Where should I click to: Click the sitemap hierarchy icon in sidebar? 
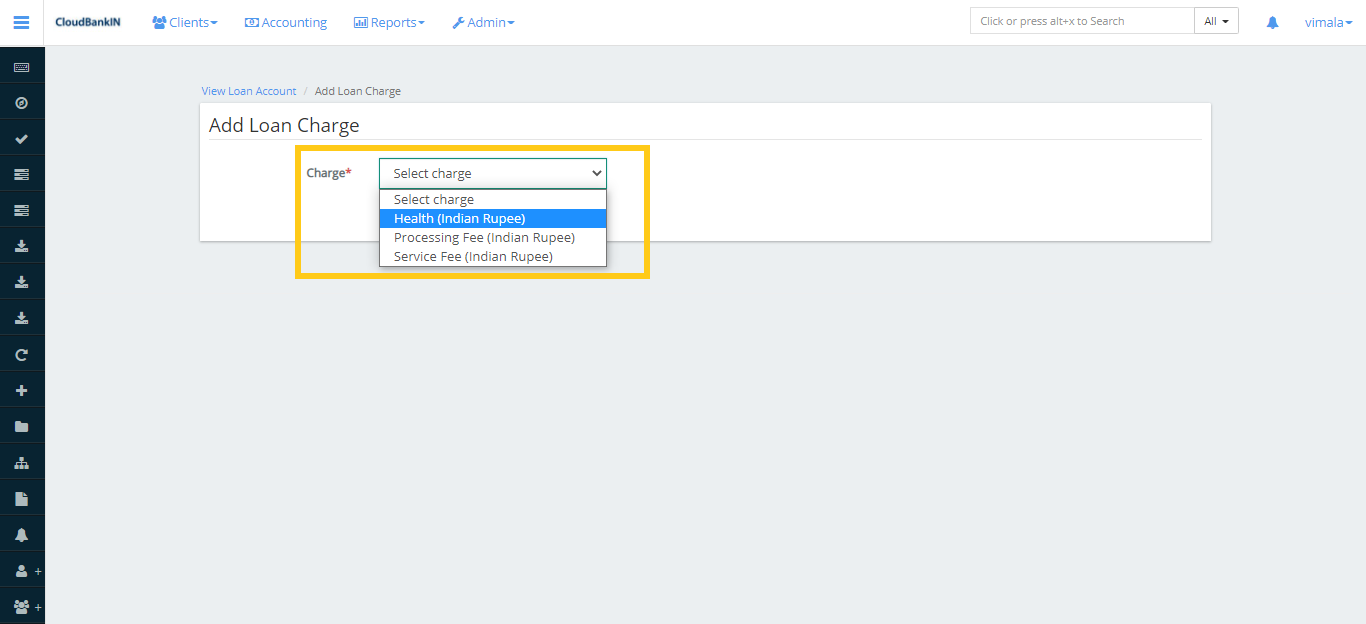21,463
